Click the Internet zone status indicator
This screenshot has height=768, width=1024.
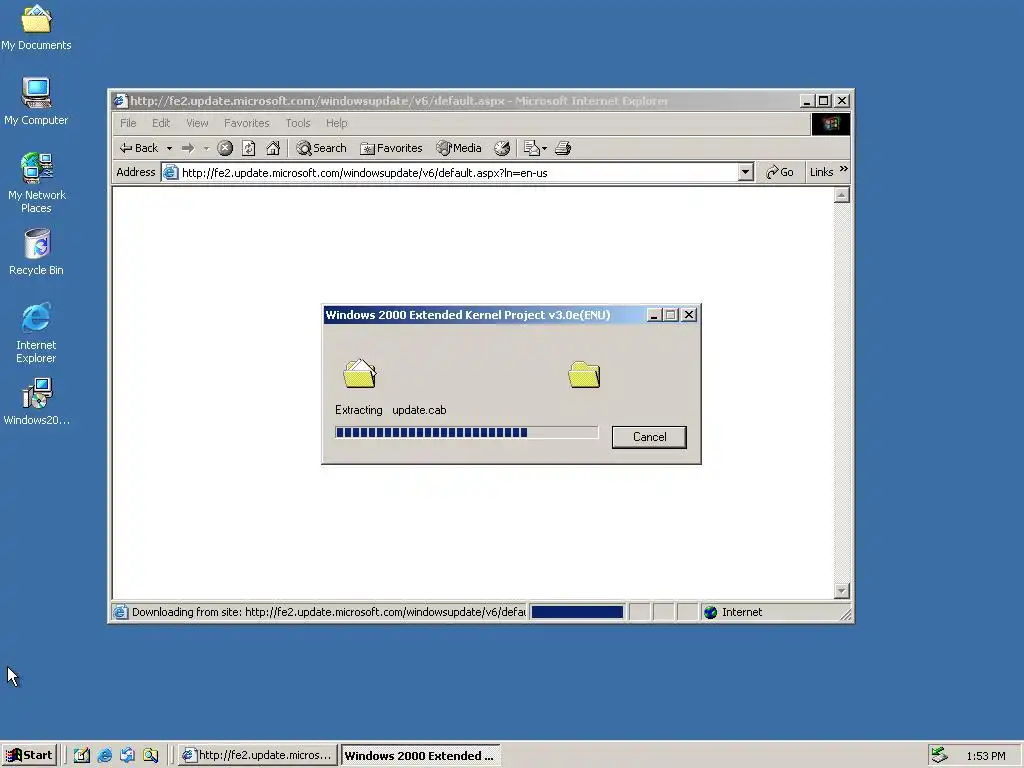(733, 612)
